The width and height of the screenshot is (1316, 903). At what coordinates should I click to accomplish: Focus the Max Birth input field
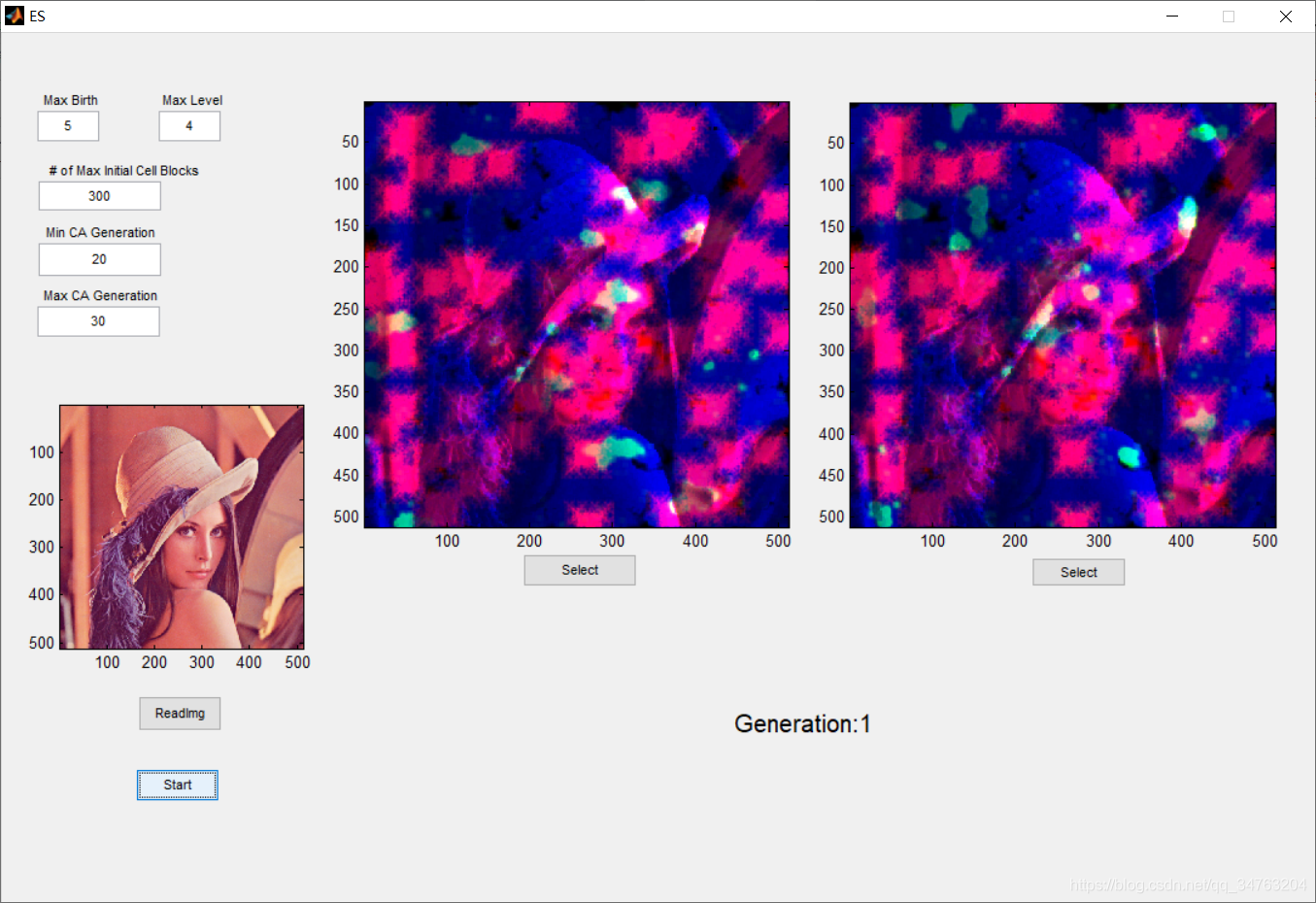click(x=68, y=126)
